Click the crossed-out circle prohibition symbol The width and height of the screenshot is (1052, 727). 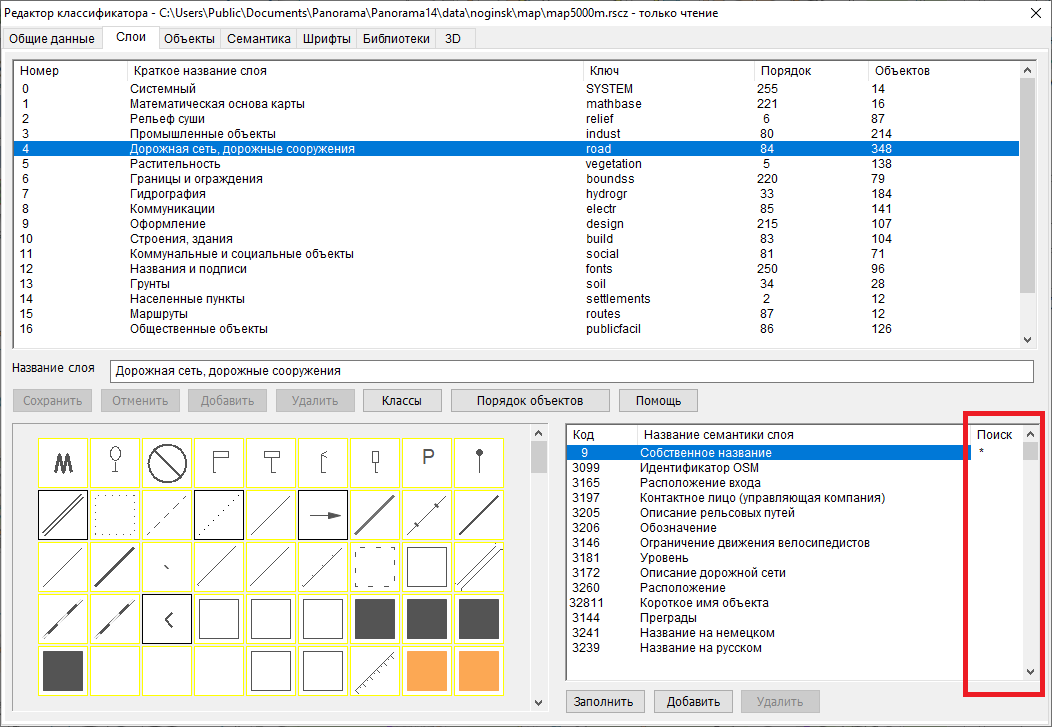point(168,462)
